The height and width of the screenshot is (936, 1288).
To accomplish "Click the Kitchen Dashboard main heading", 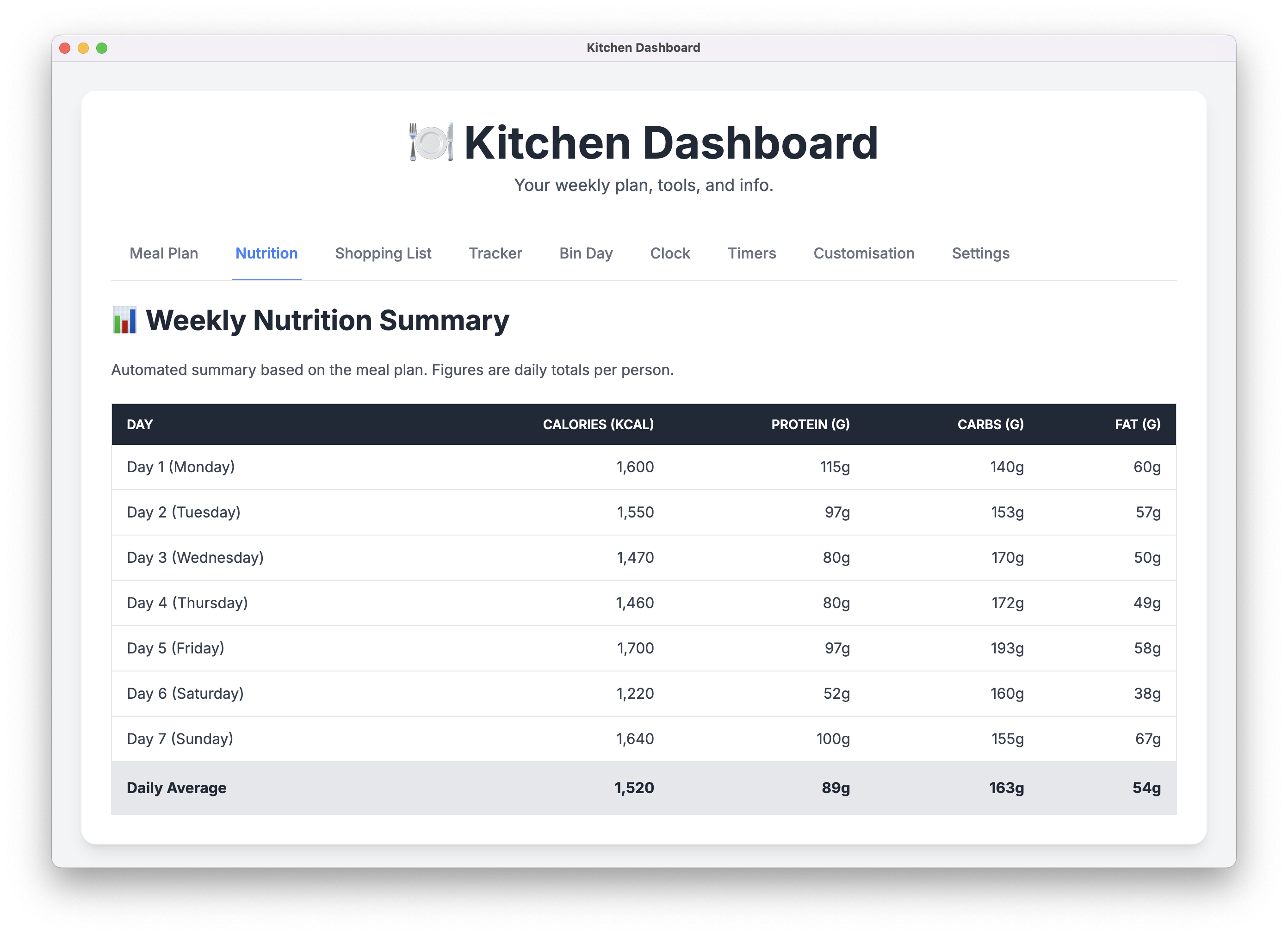I will tap(671, 142).
